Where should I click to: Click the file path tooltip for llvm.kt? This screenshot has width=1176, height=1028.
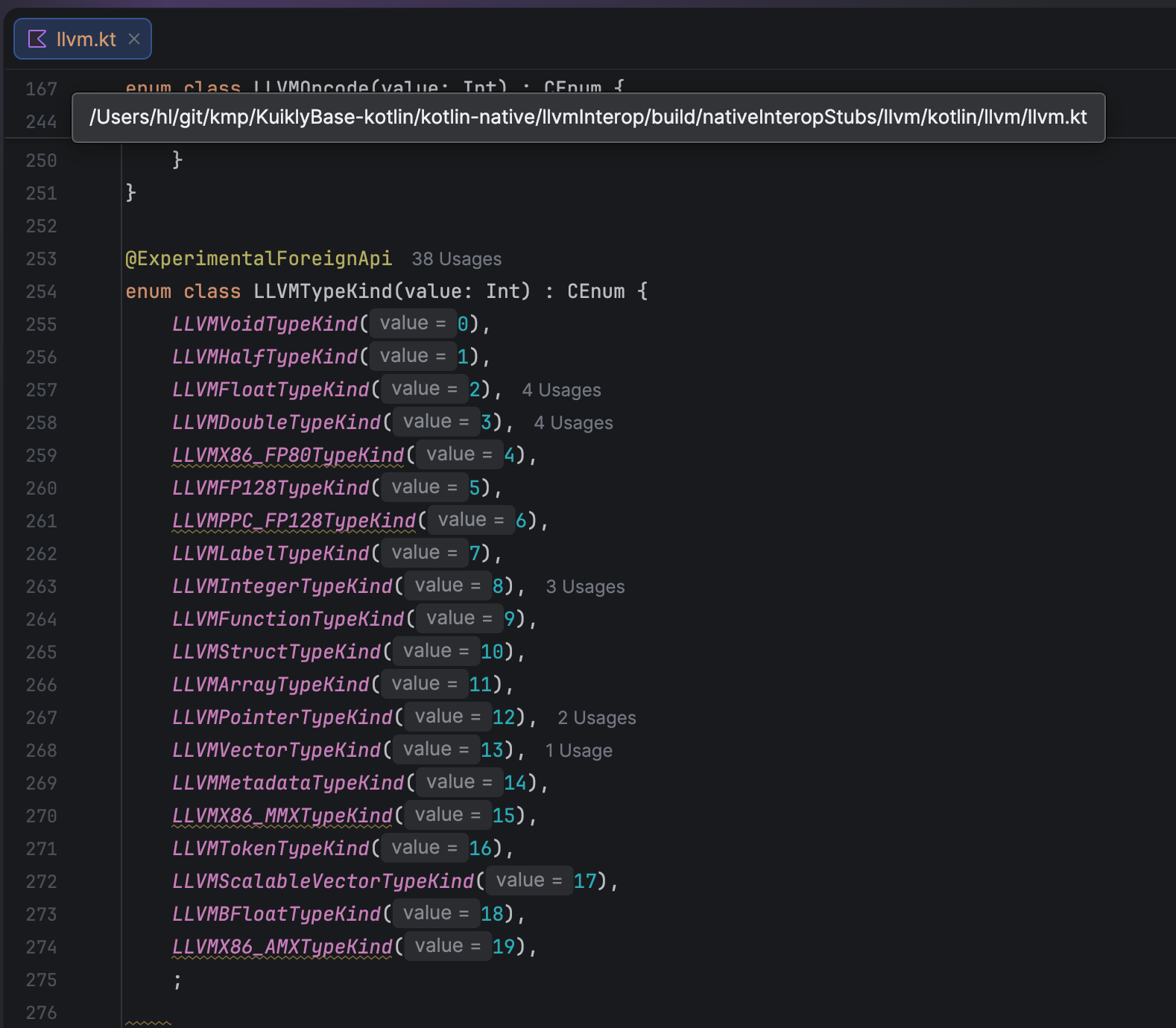587,118
